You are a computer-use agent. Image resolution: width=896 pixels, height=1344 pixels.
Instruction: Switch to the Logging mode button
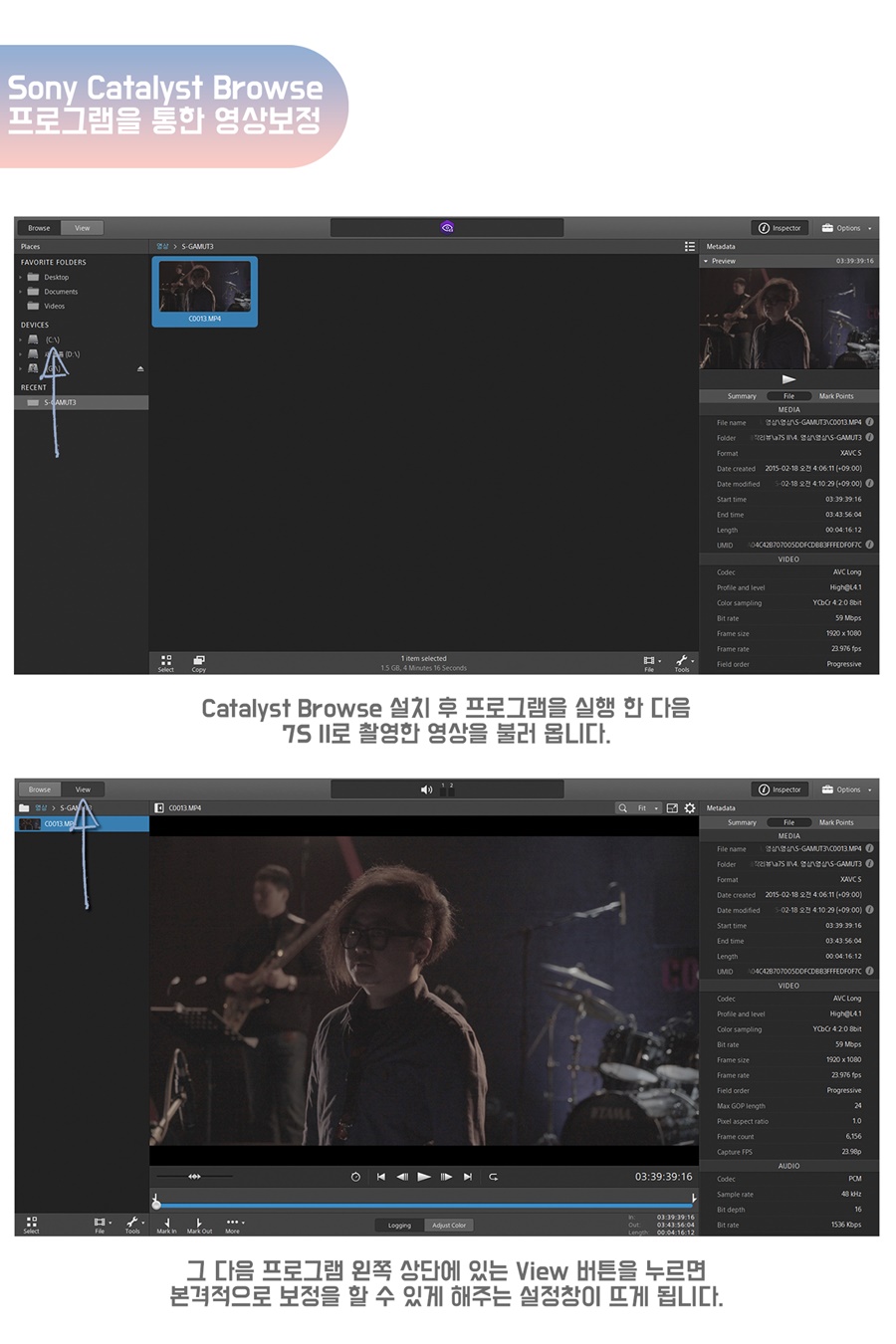(399, 1226)
